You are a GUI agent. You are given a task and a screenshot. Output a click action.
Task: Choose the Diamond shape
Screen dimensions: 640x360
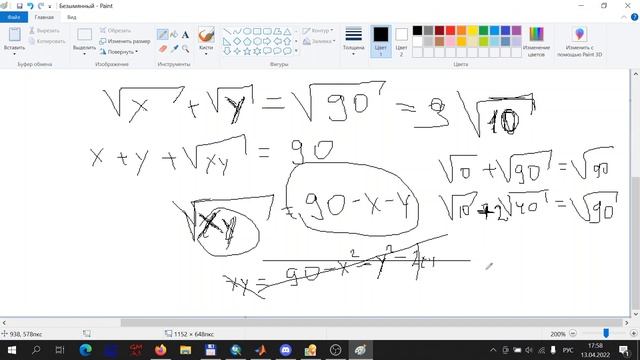237,41
